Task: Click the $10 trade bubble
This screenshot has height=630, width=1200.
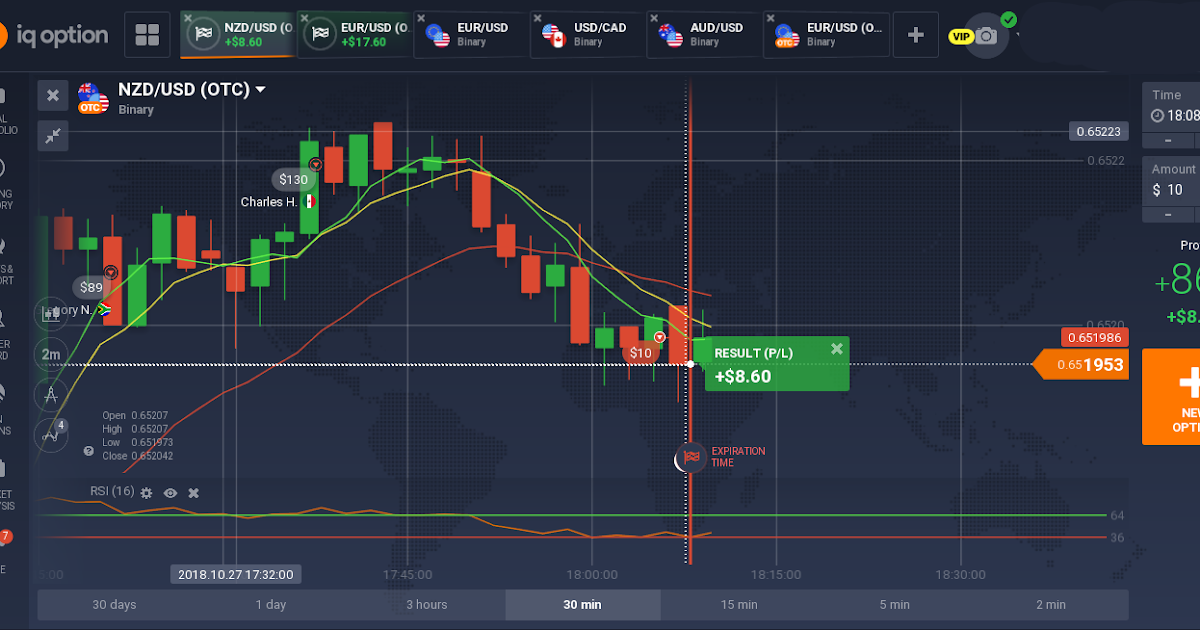Action: 641,353
